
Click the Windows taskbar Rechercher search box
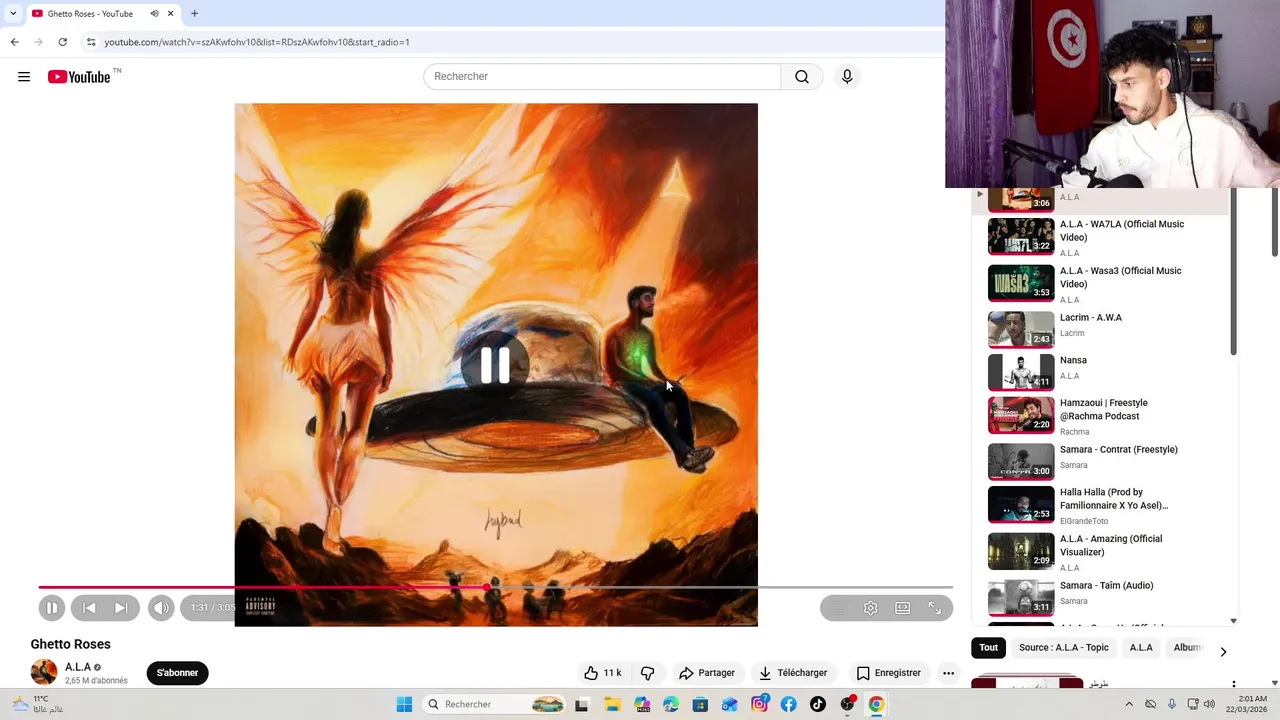click(495, 705)
